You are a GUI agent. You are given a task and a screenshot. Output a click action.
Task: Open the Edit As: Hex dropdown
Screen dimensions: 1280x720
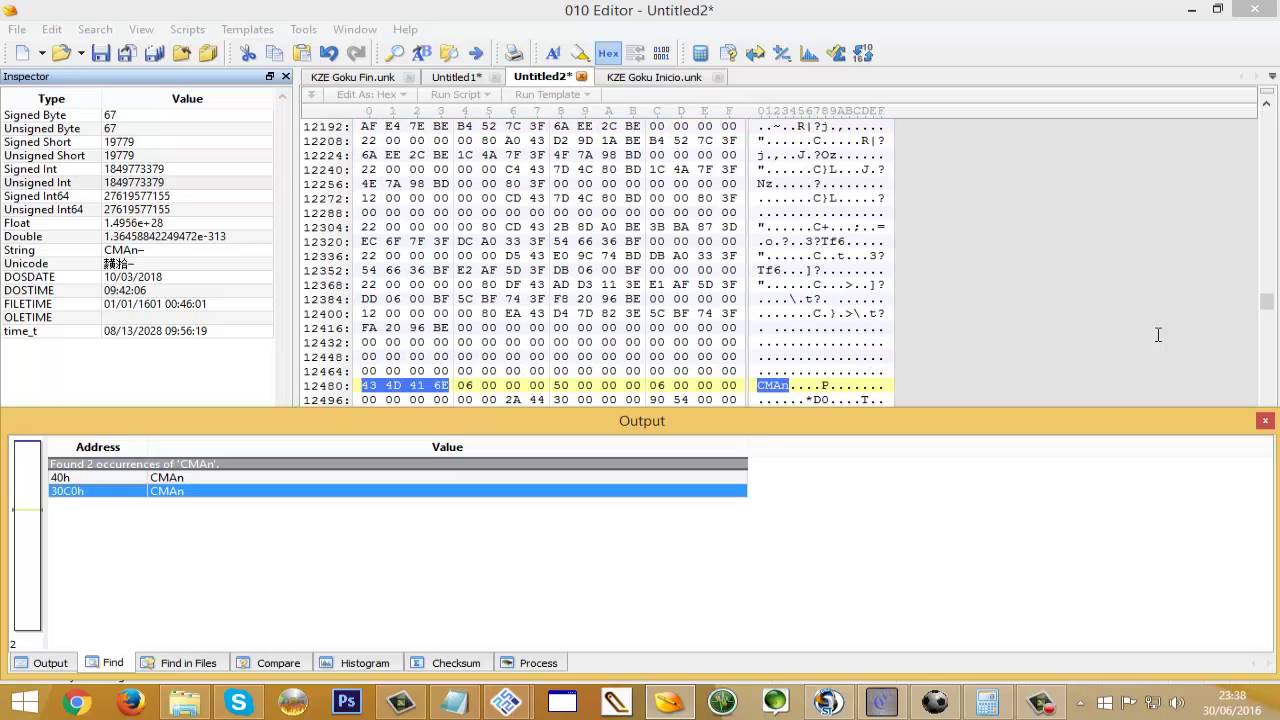pos(371,94)
